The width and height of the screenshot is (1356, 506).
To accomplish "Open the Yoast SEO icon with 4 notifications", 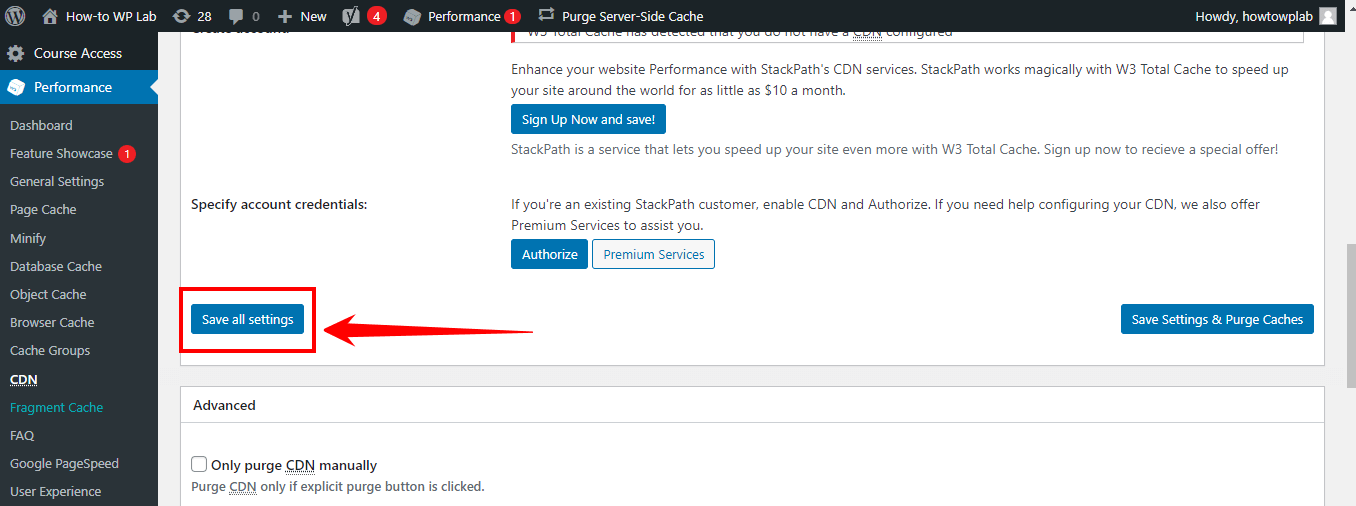I will click(351, 16).
